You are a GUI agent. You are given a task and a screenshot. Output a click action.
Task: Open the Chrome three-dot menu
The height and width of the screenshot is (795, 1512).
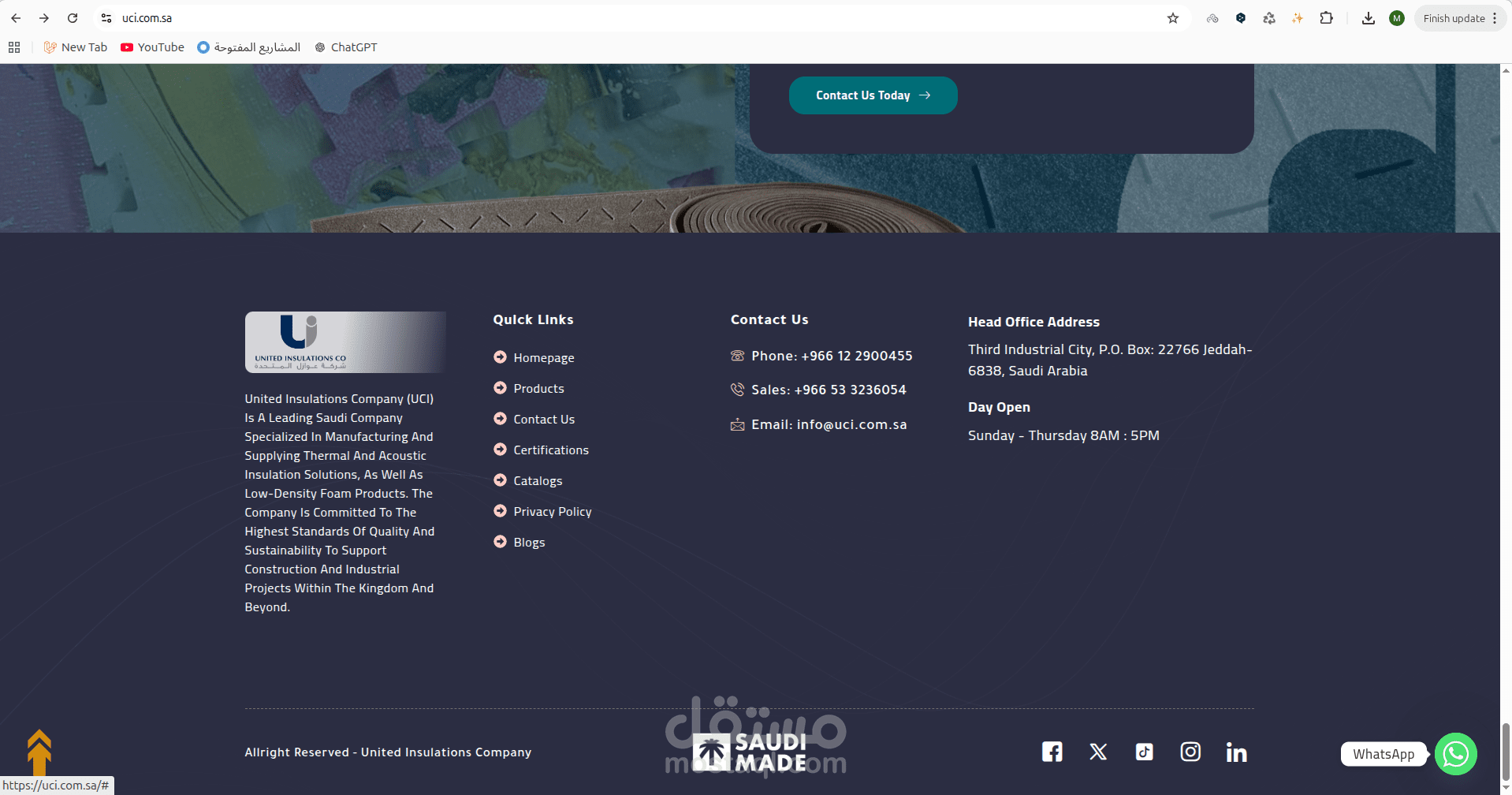click(1495, 18)
